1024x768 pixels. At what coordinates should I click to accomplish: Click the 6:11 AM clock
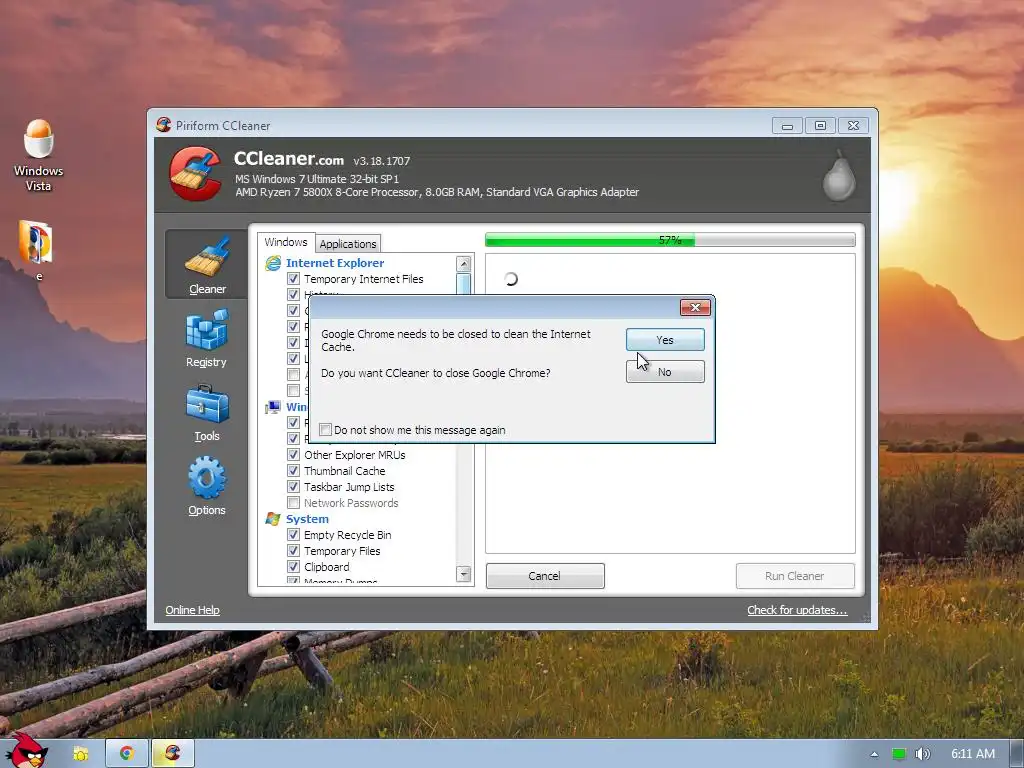tap(972, 754)
